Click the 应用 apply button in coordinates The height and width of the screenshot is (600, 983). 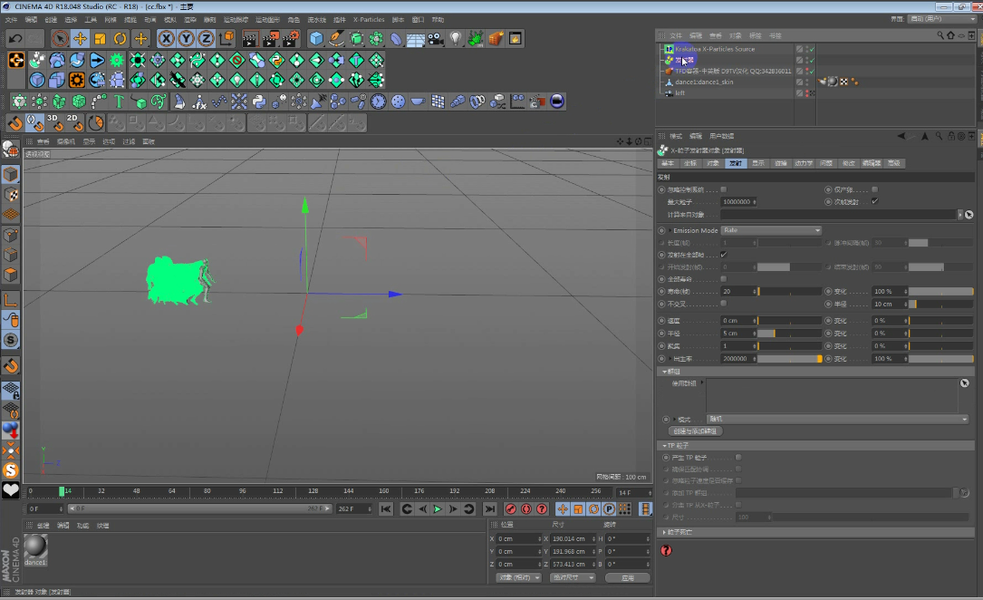click(x=628, y=577)
